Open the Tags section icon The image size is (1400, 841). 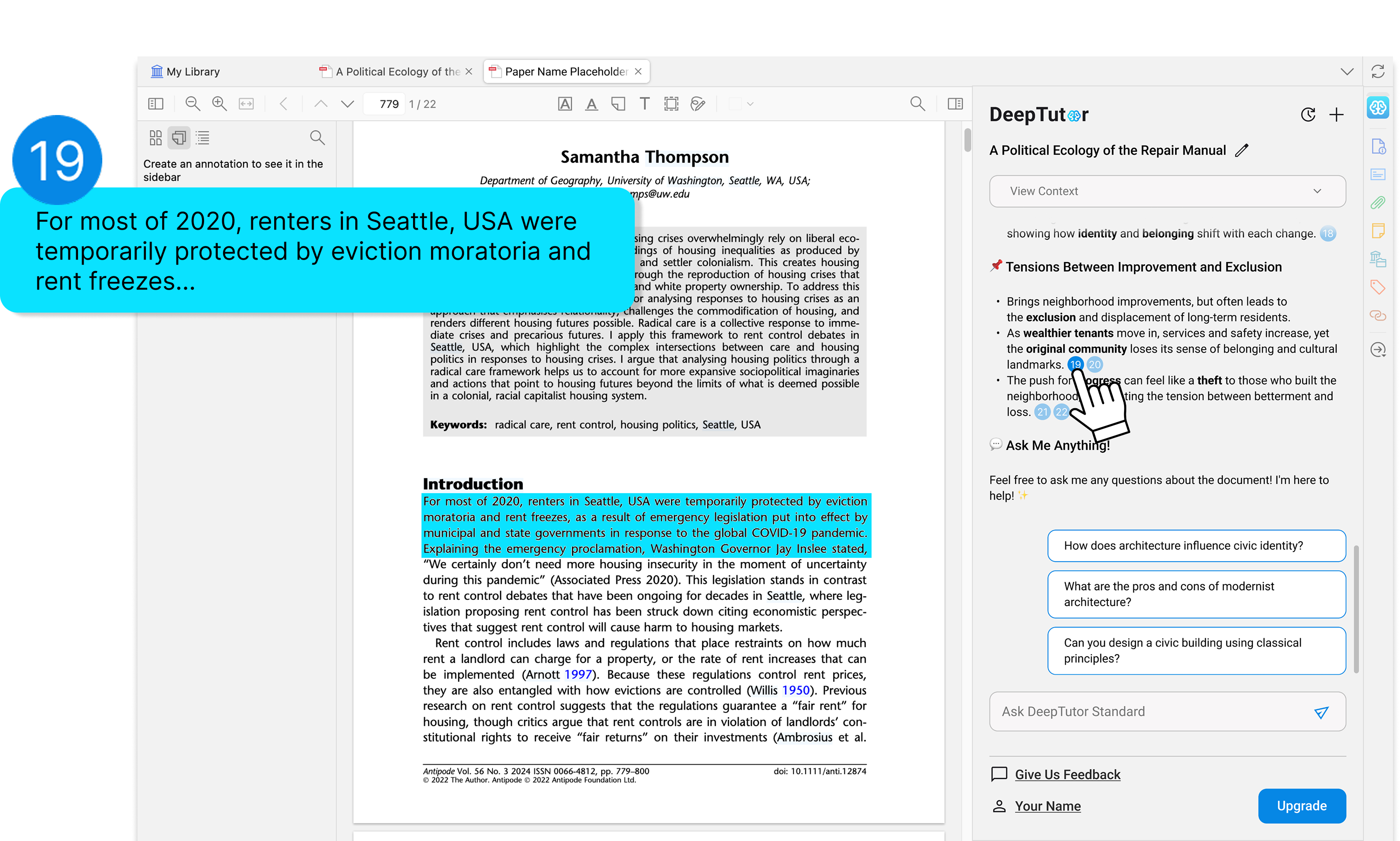1378,287
